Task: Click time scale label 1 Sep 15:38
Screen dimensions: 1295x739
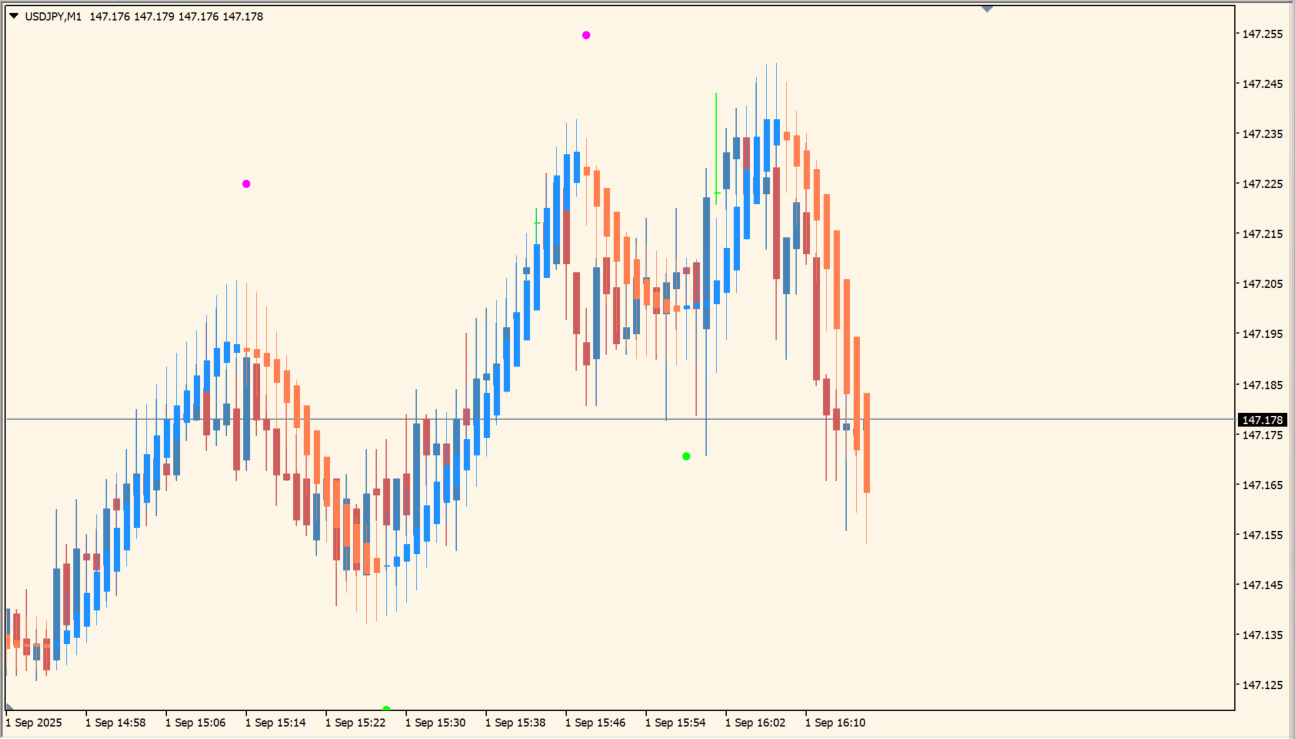Action: (x=515, y=722)
